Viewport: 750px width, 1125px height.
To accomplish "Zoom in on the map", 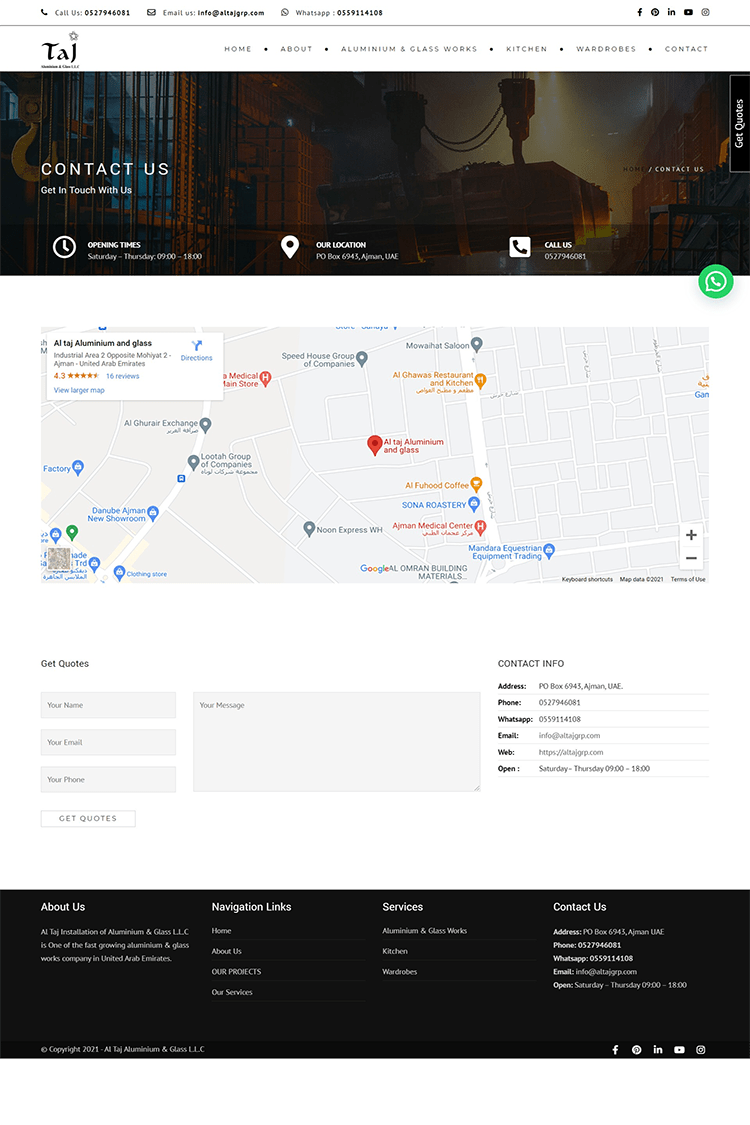I will coord(691,535).
